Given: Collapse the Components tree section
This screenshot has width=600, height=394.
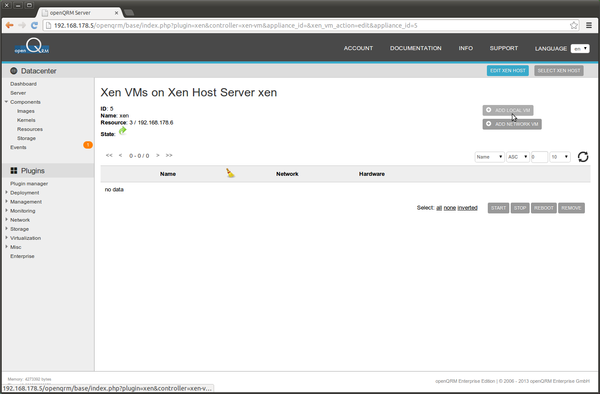Looking at the screenshot, I should coord(7,102).
